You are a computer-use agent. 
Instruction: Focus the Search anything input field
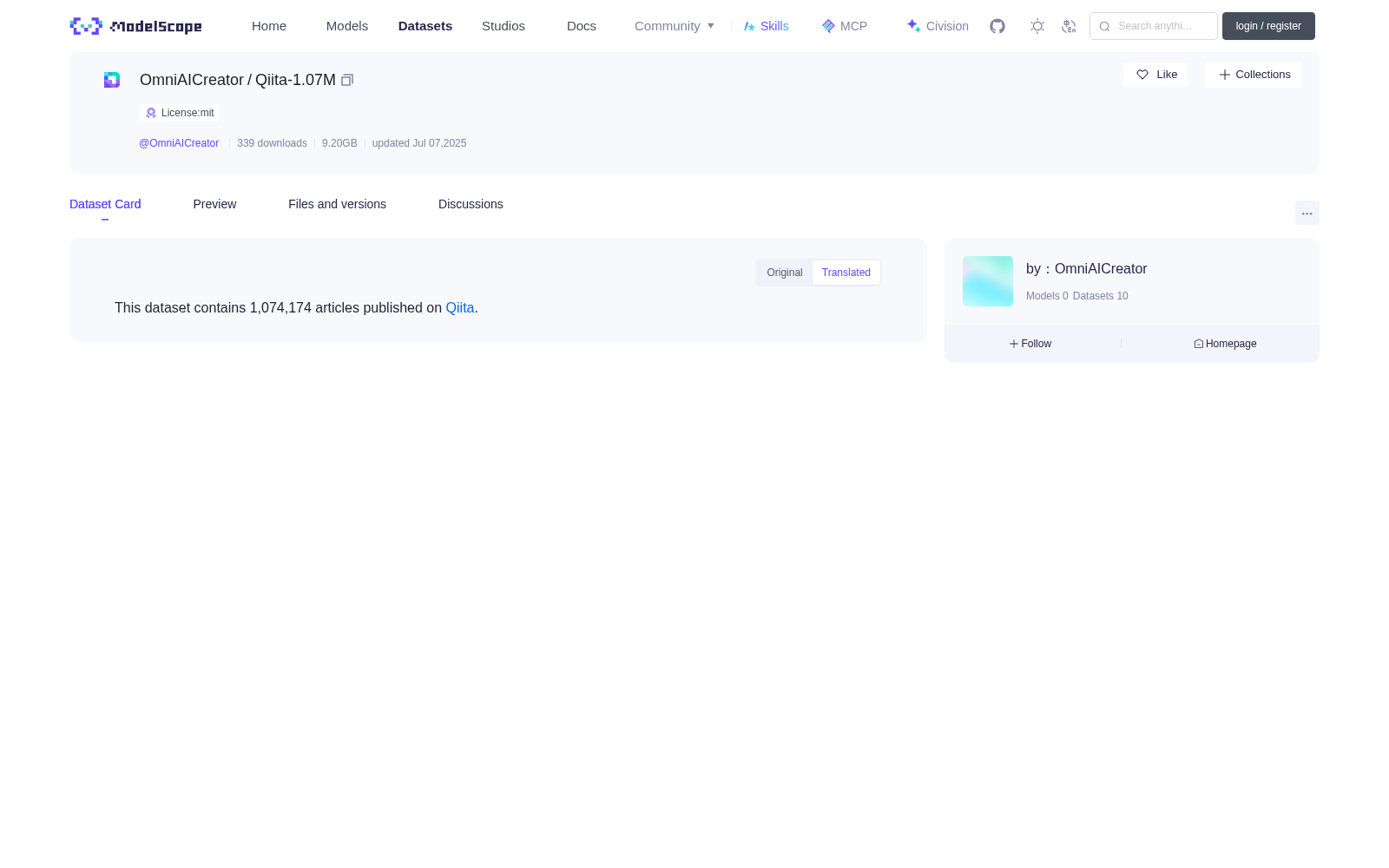click(1154, 26)
